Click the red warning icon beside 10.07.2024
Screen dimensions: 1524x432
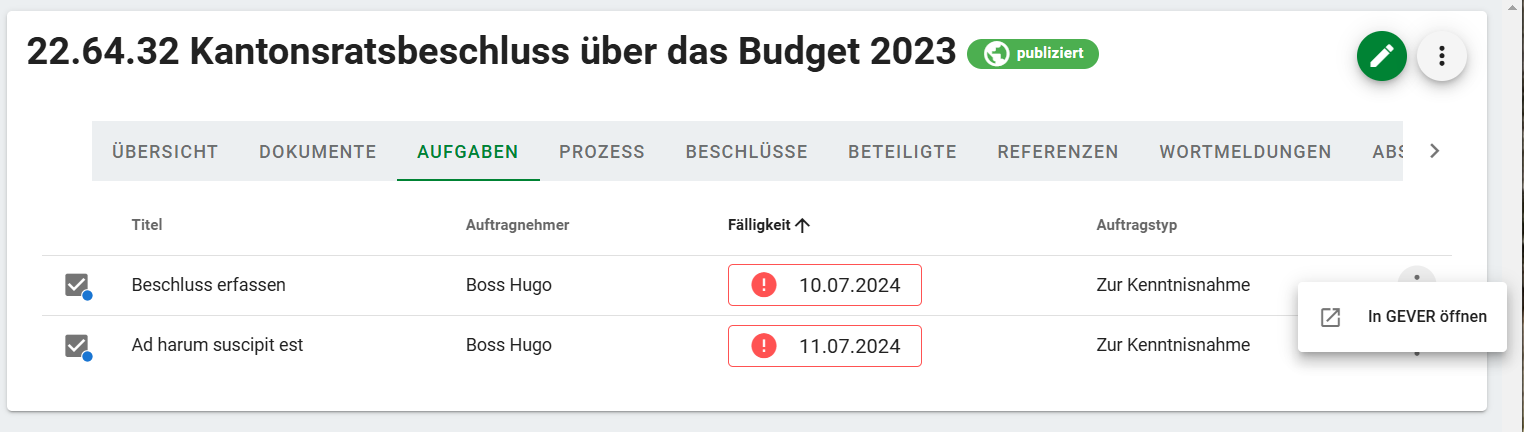tap(764, 285)
